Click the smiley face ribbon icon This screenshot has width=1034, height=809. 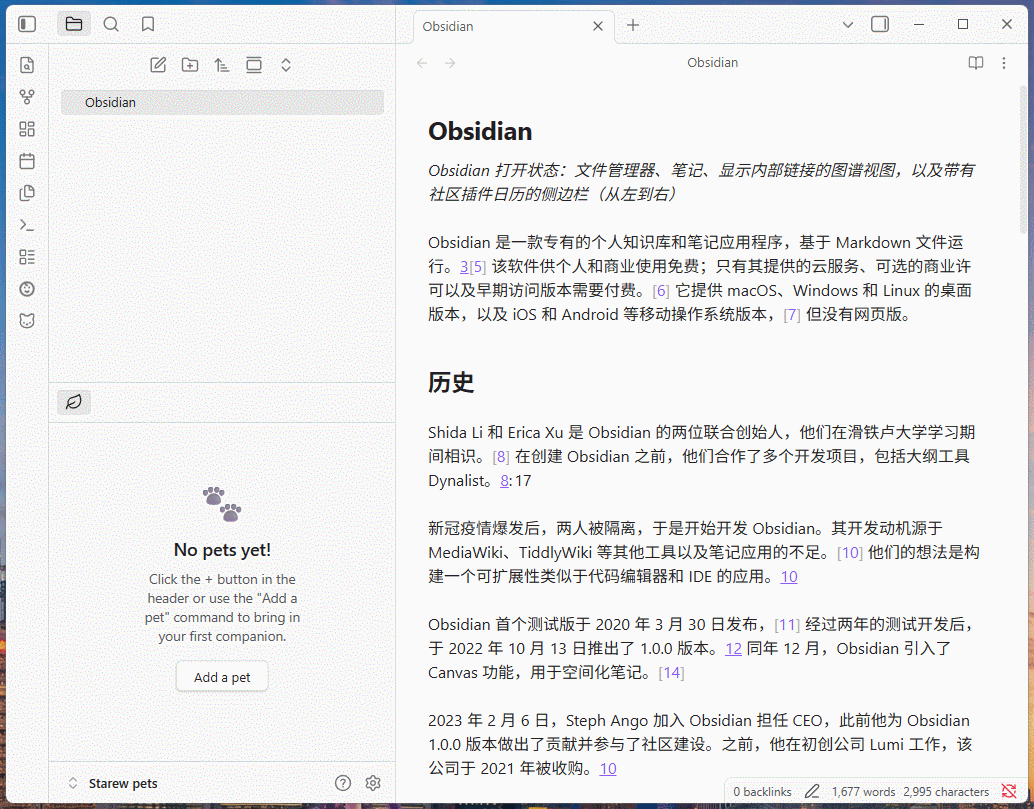click(27, 289)
